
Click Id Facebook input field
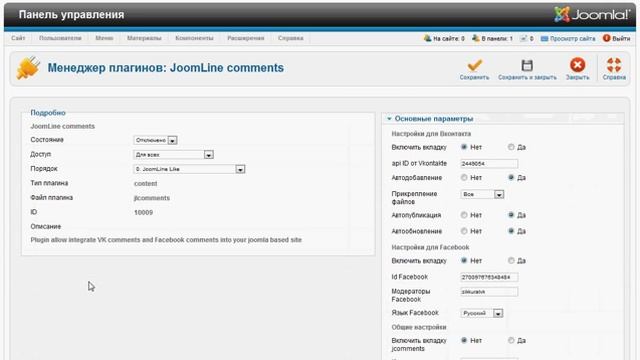coord(489,277)
